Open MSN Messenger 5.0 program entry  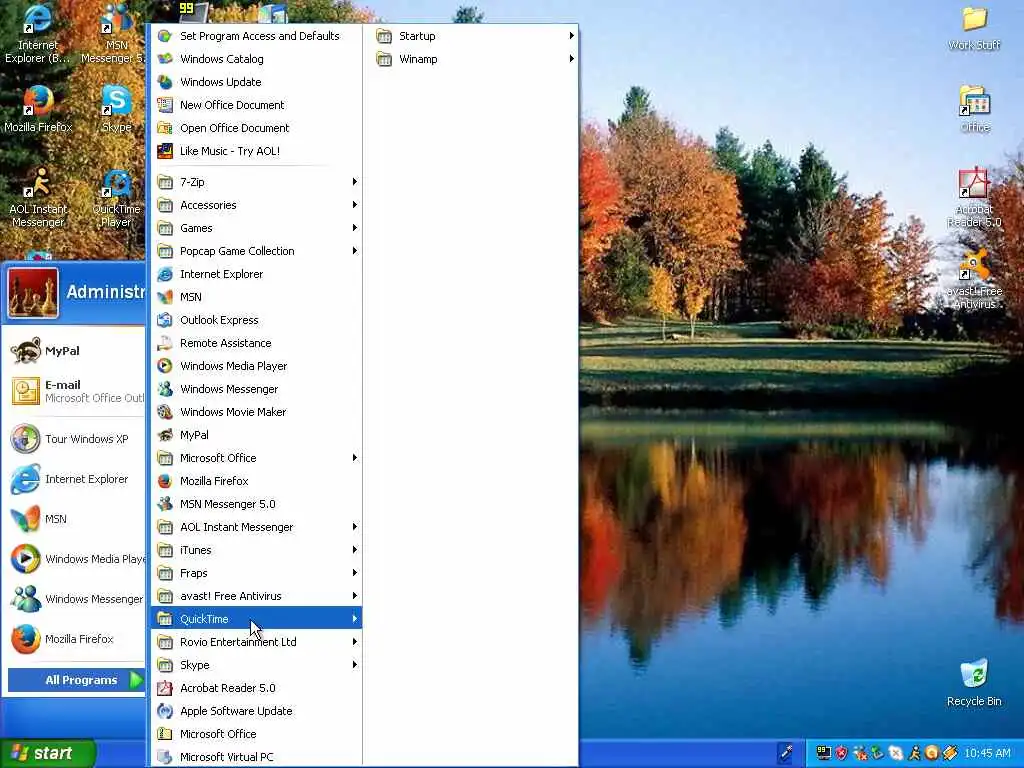[256, 504]
